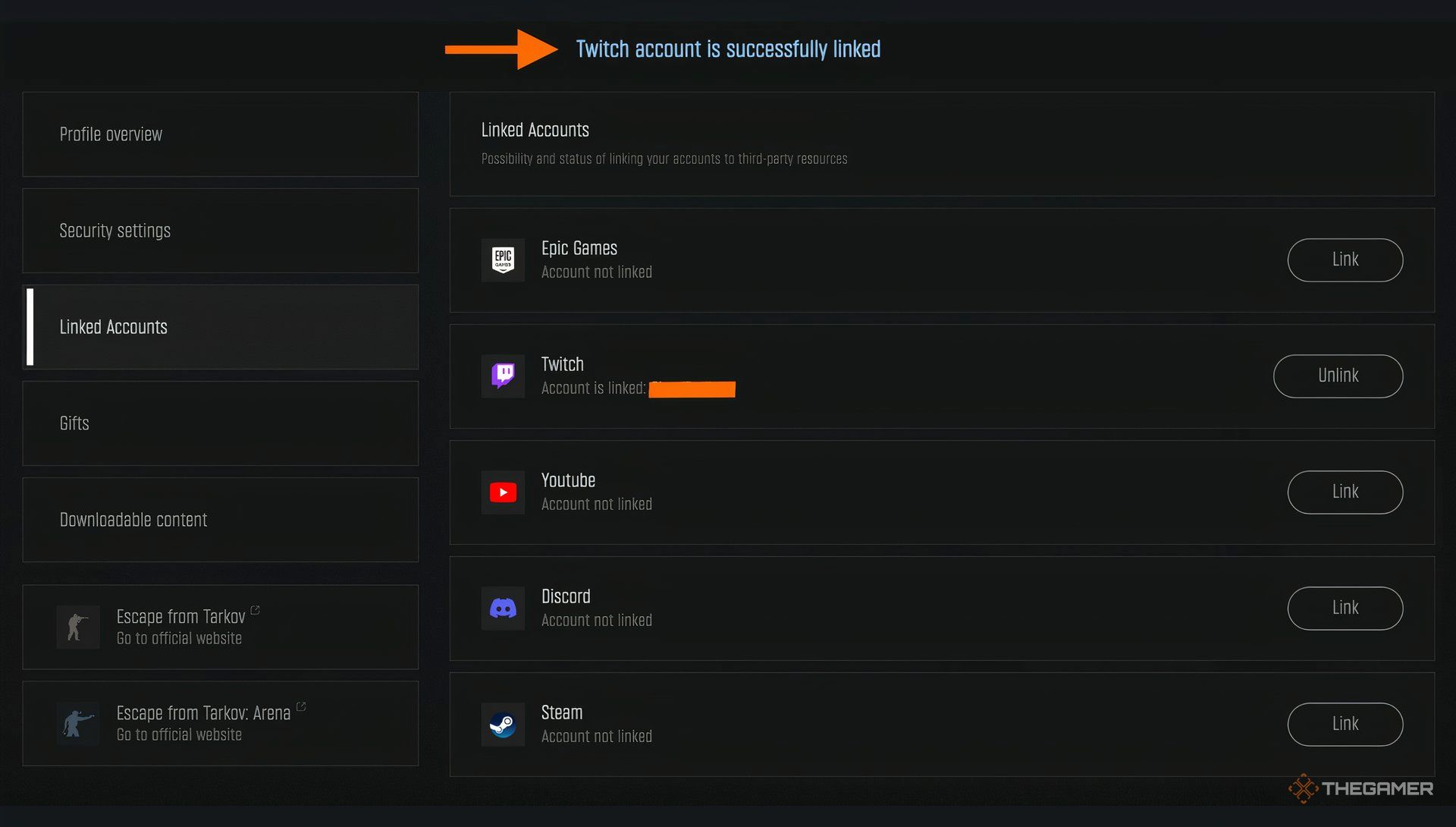The width and height of the screenshot is (1456, 827).
Task: Click the Steam logo icon
Action: pyautogui.click(x=503, y=725)
